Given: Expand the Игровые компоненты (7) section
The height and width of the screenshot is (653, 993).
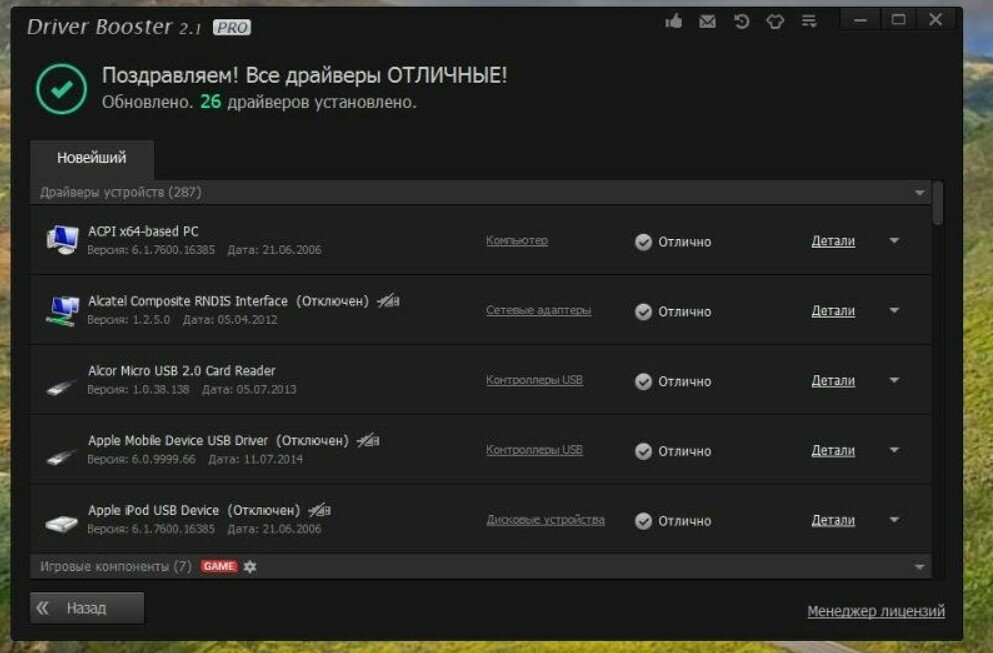Looking at the screenshot, I should (x=920, y=567).
